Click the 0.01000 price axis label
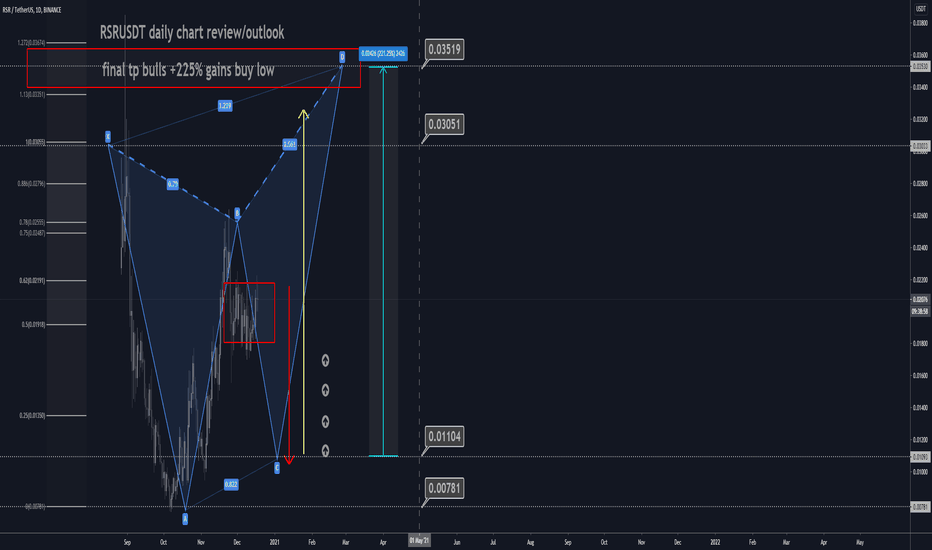Viewport: 932px width, 550px height. pyautogui.click(x=920, y=472)
